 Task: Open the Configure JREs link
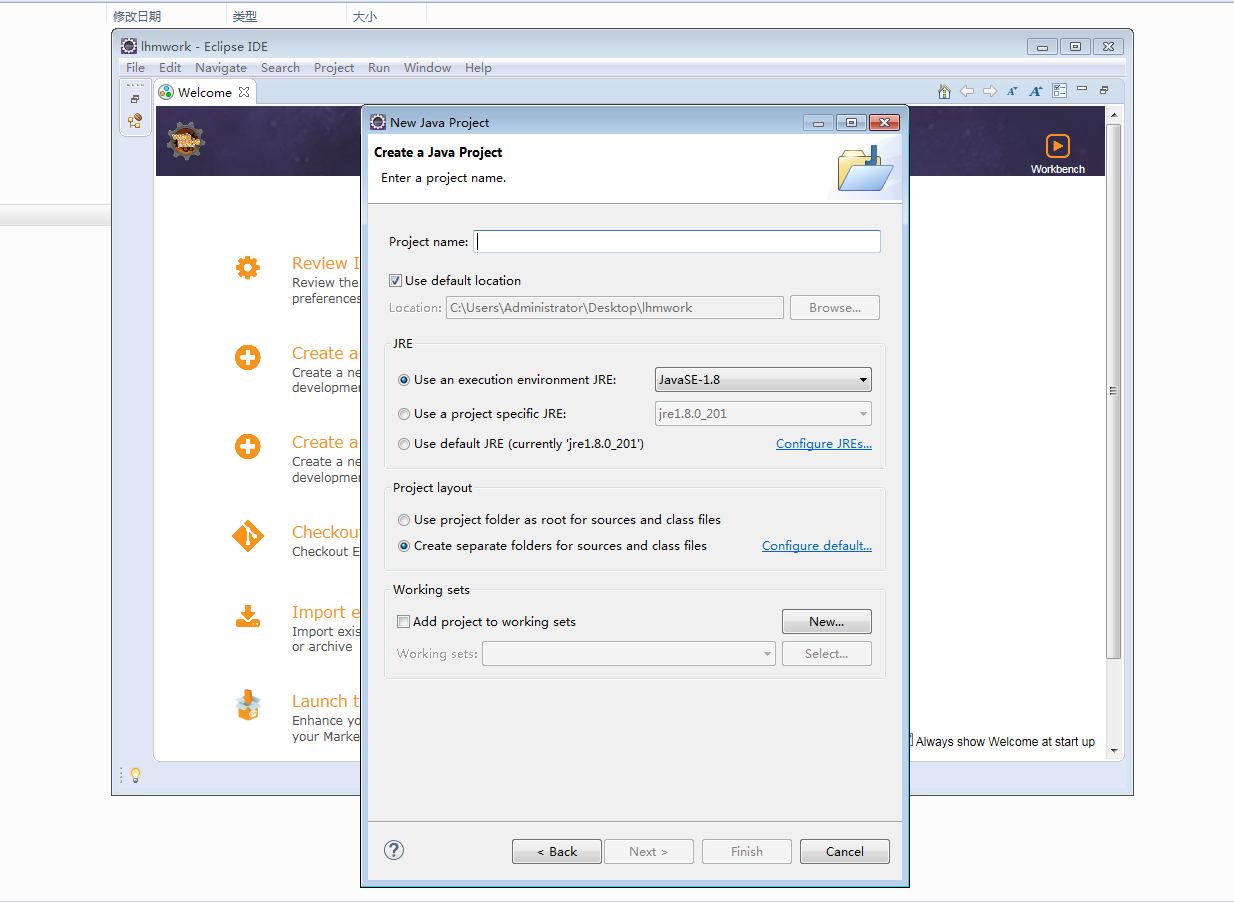click(x=824, y=444)
